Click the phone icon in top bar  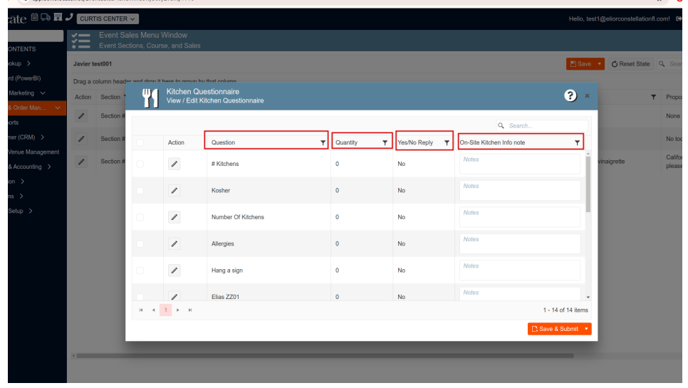[69, 17]
